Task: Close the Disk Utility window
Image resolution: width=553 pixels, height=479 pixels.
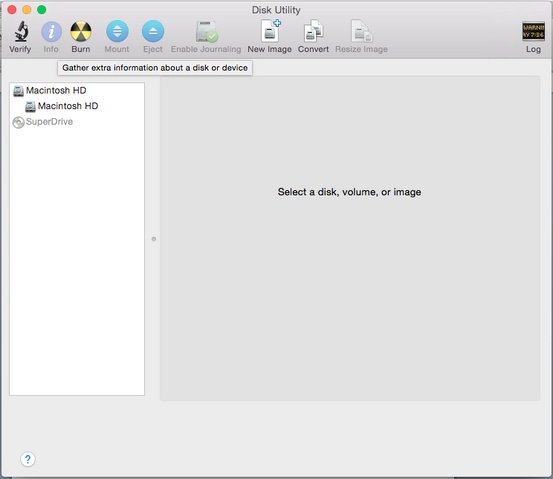Action: [12, 10]
